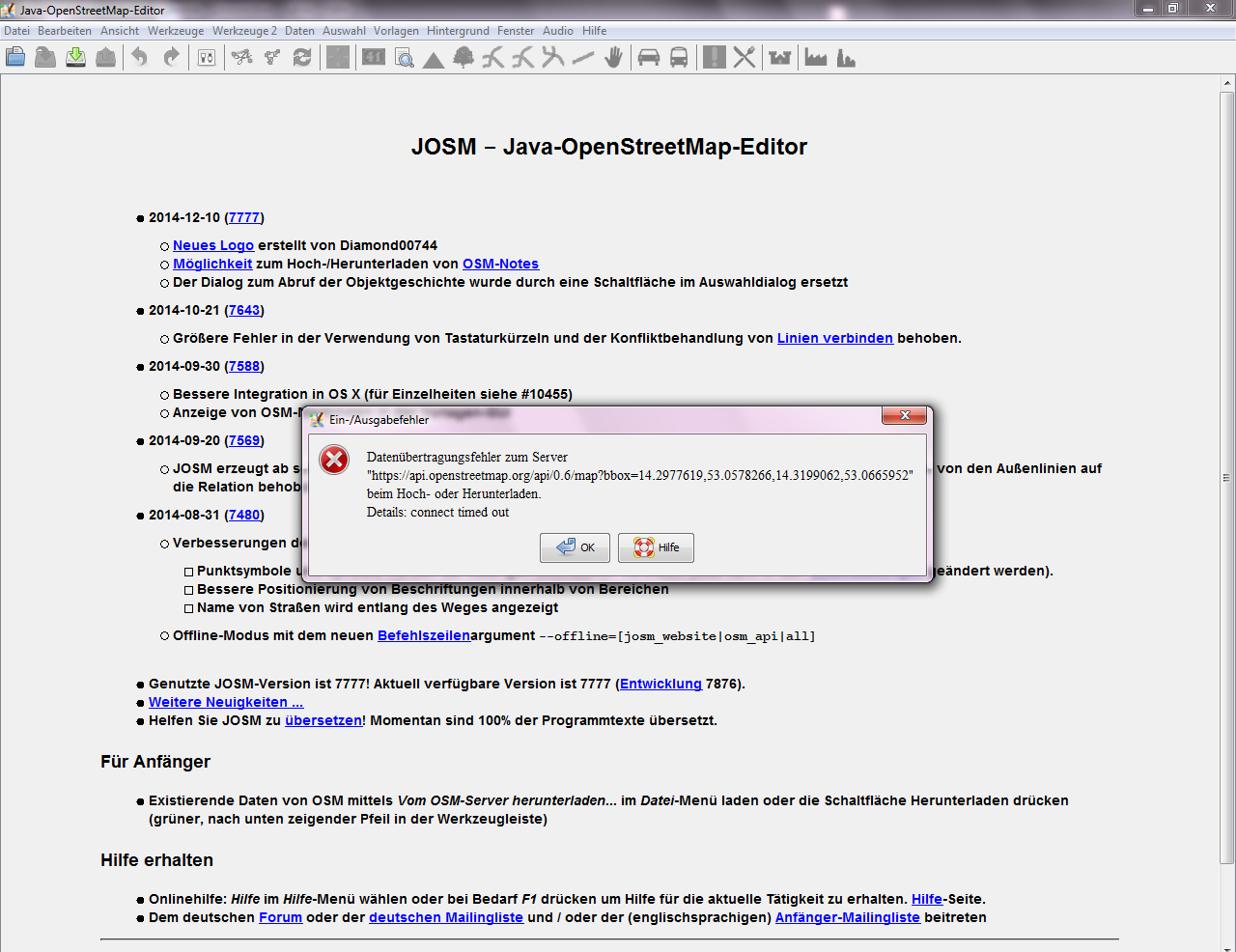
Task: Open the Vorlagen menu
Action: tap(396, 31)
